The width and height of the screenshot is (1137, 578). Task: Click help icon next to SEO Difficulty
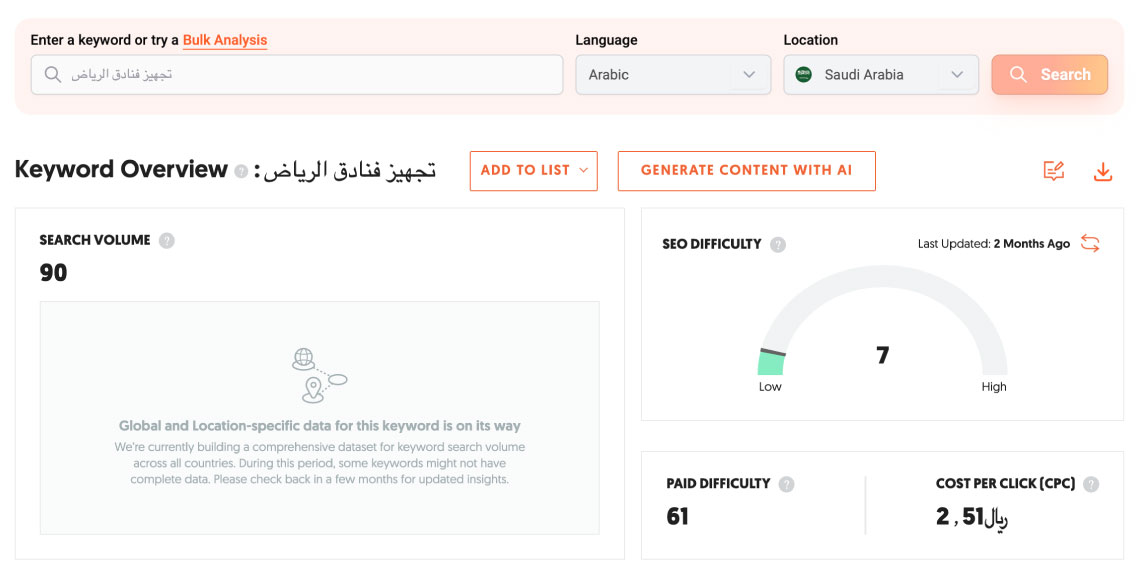click(x=778, y=244)
